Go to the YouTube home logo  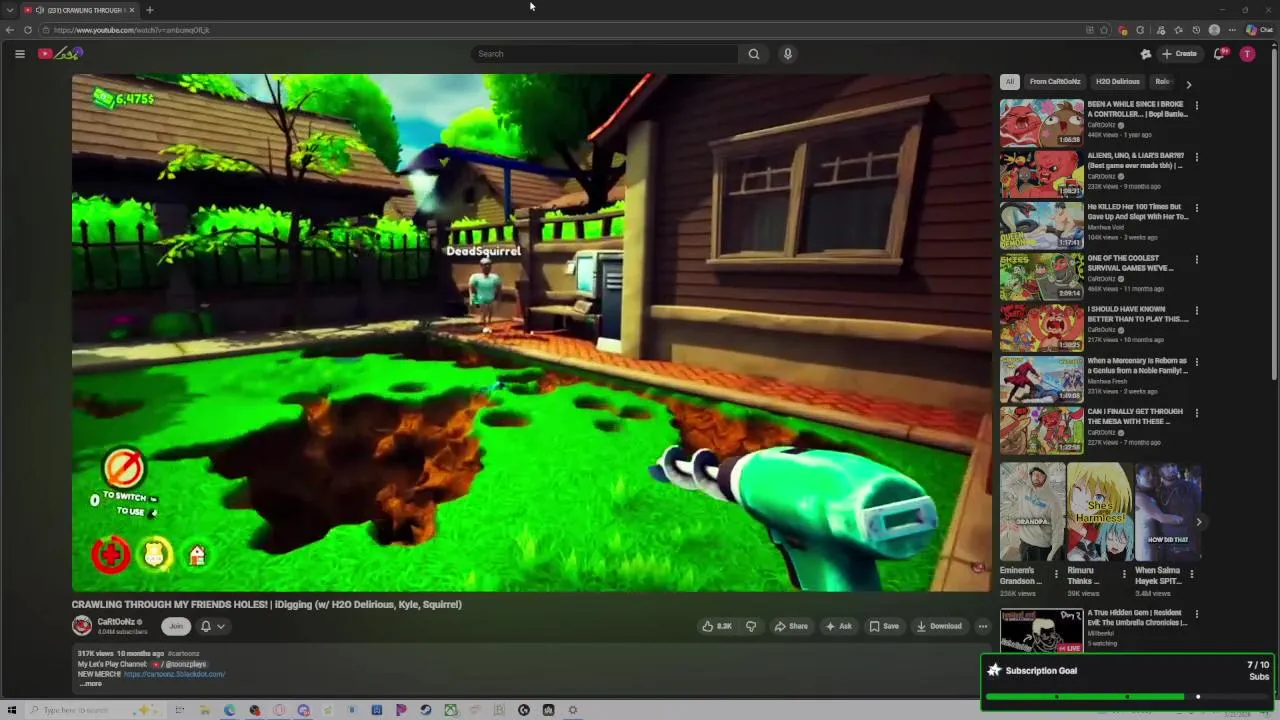click(x=60, y=54)
